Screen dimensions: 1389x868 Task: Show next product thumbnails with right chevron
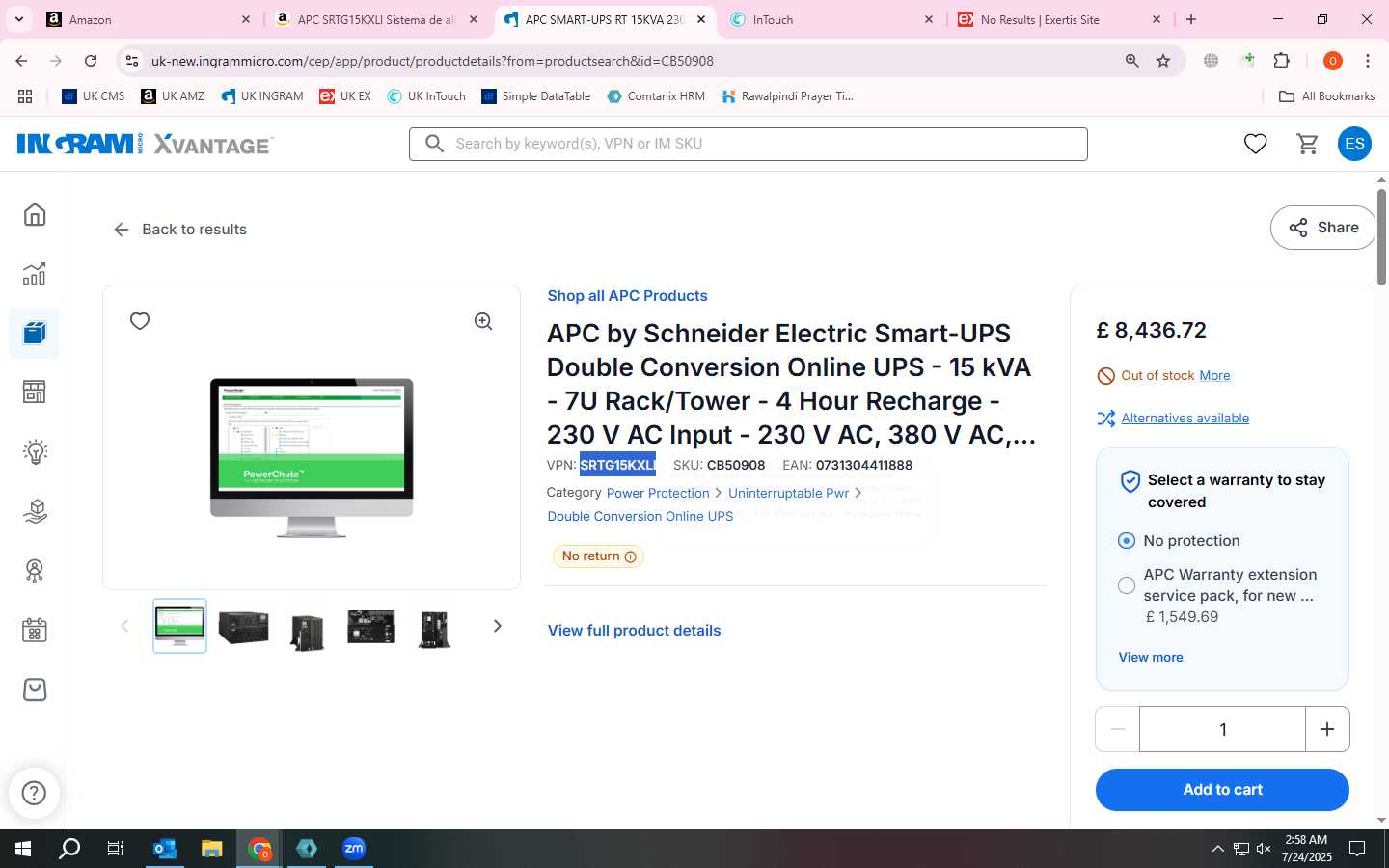point(498,626)
